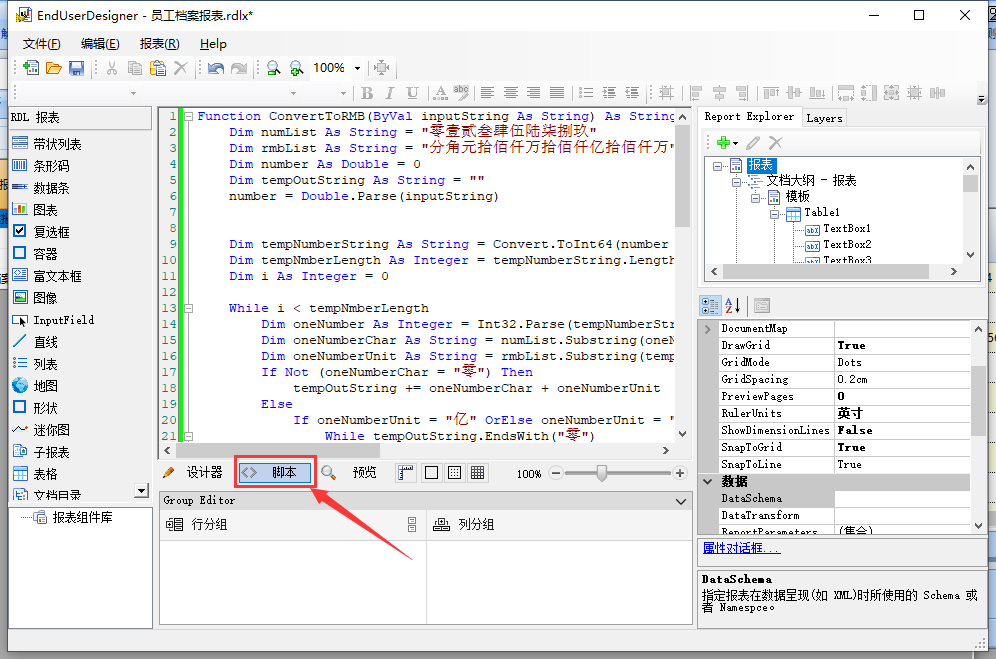The width and height of the screenshot is (996, 659).
Task: Open the Help menu
Action: [213, 44]
